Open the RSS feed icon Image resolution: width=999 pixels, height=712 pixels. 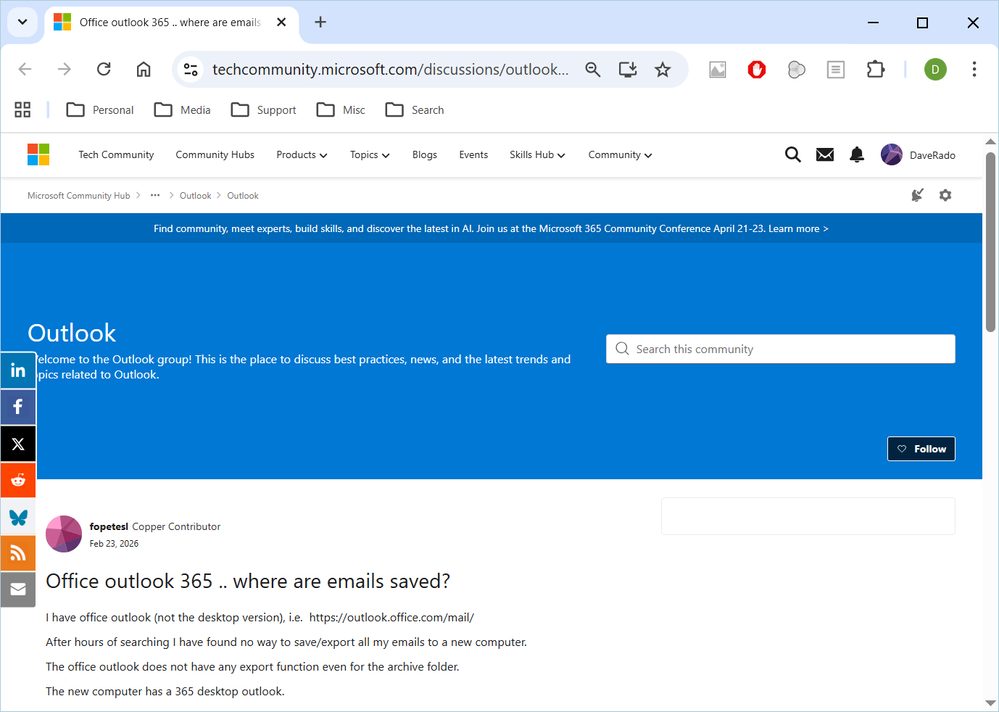tap(18, 553)
